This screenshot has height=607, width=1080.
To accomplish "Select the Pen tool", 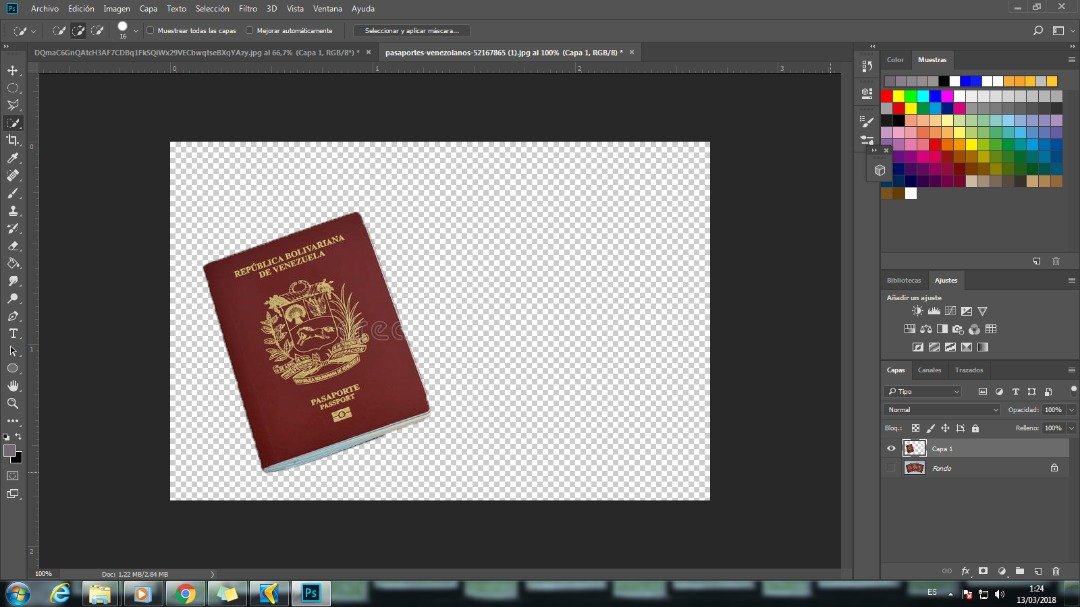I will [x=13, y=316].
